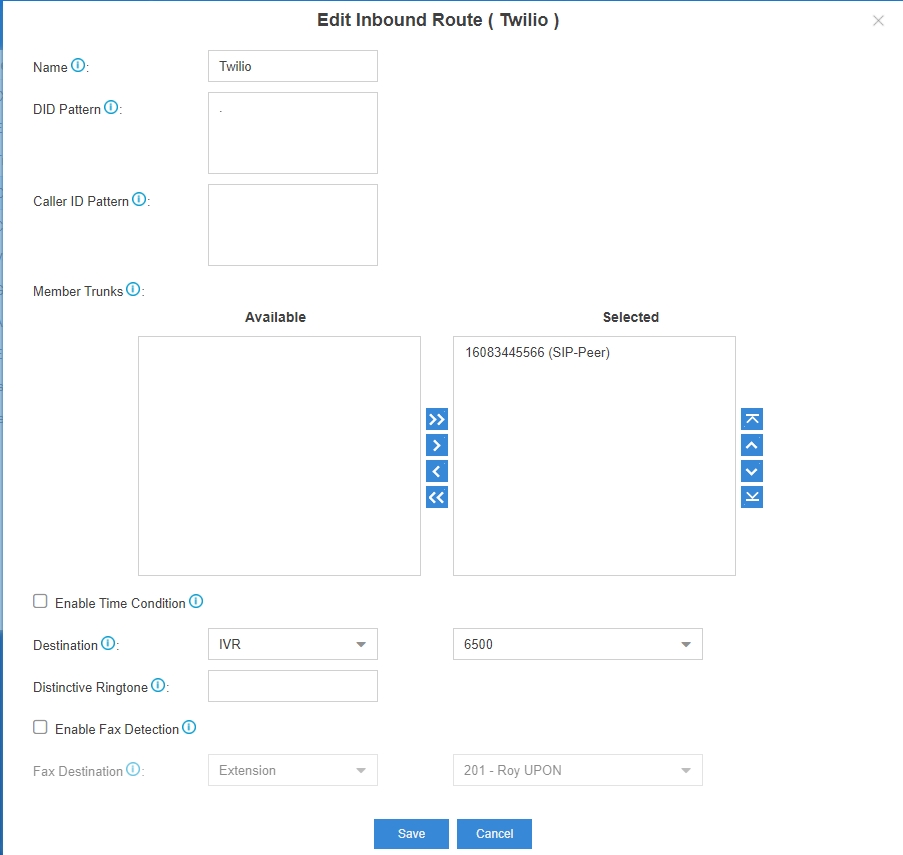Screen dimensions: 903x855
Task: Click the info icon next to Destination
Action: tap(108, 644)
